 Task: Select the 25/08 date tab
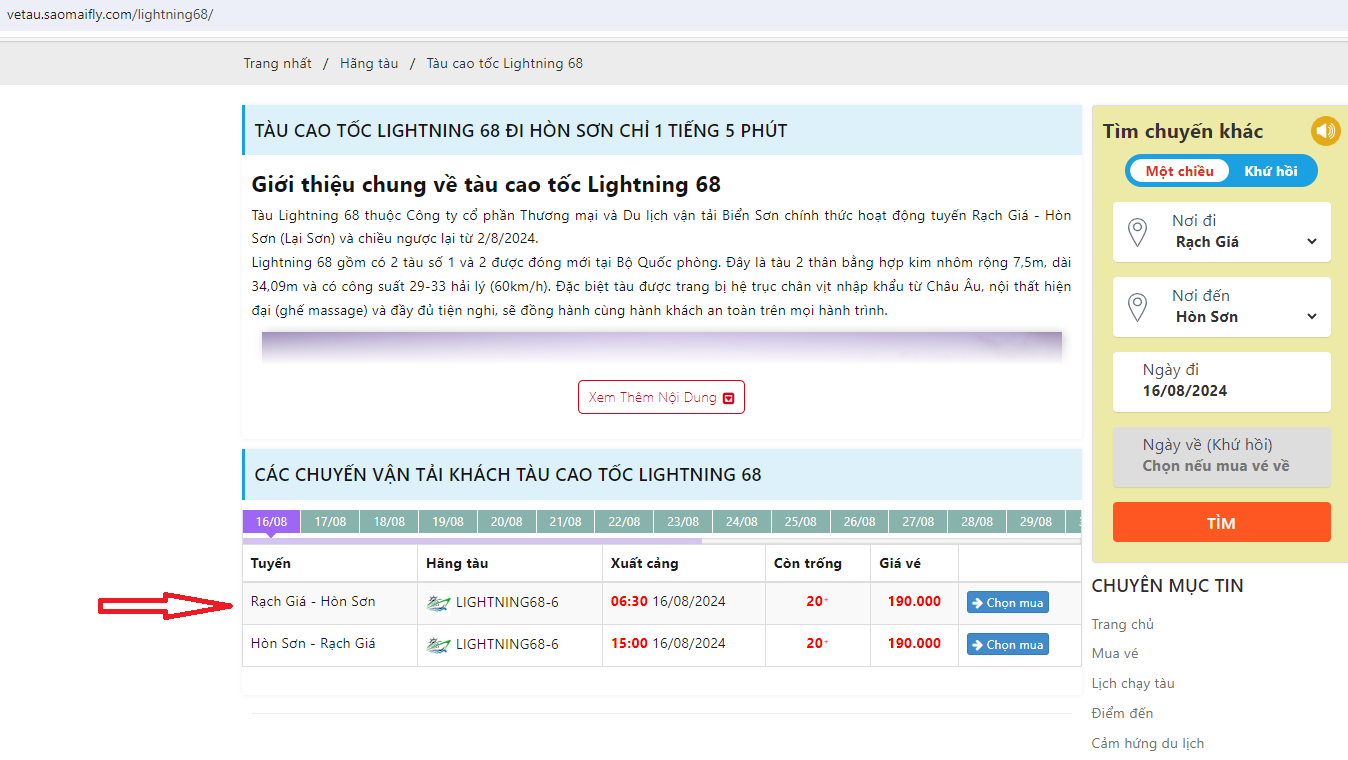[801, 522]
